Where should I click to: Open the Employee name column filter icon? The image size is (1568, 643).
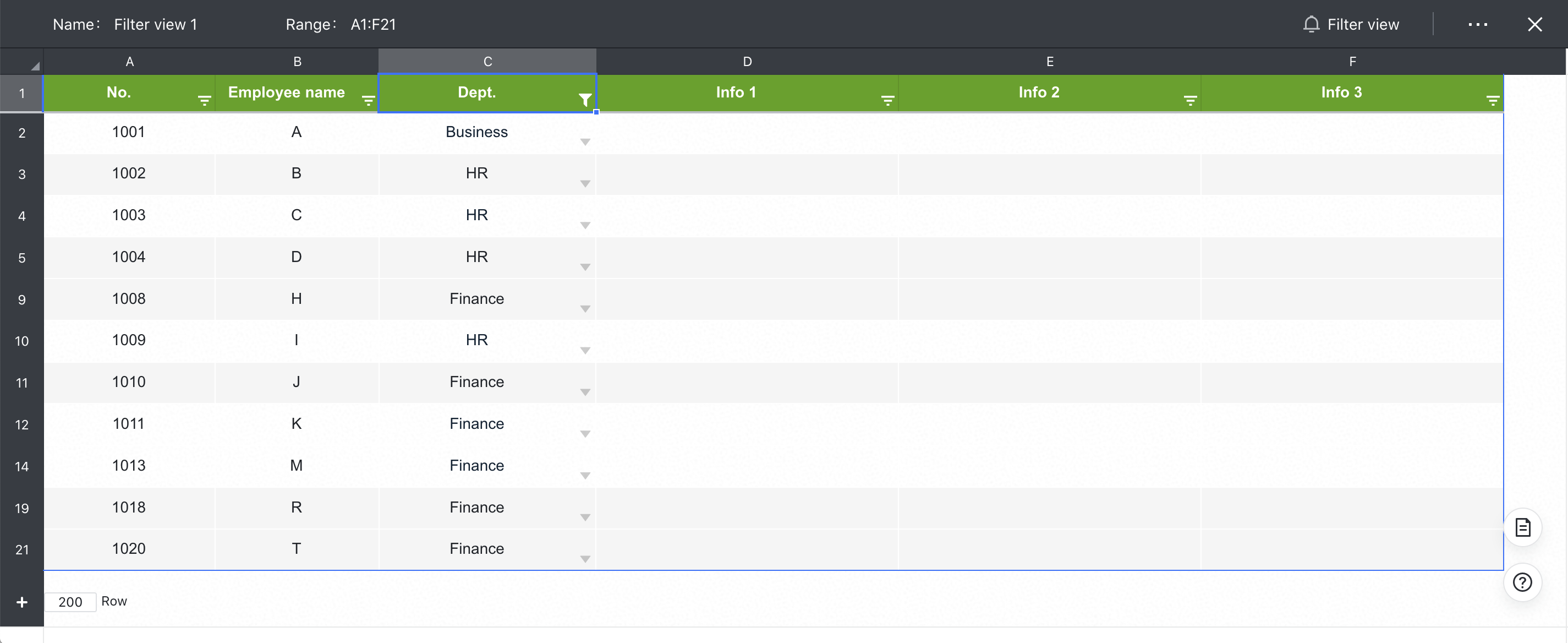[368, 100]
